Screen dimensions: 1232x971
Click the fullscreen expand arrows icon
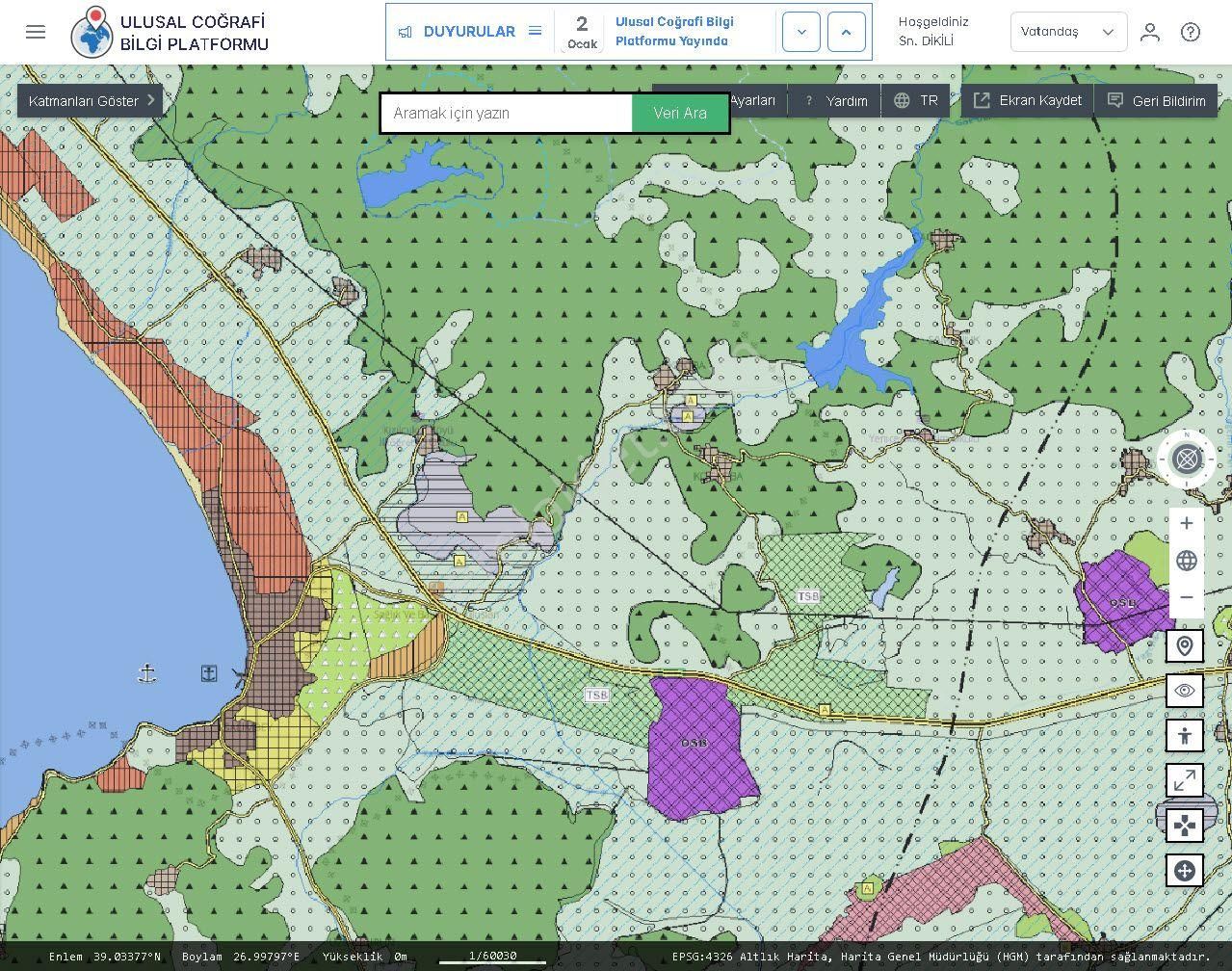pos(1184,780)
